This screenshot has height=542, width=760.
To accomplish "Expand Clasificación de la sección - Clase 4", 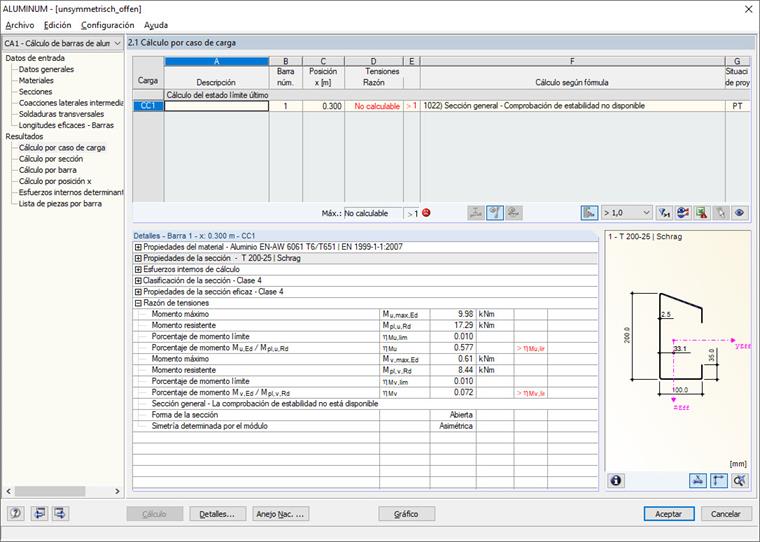I will click(x=138, y=280).
